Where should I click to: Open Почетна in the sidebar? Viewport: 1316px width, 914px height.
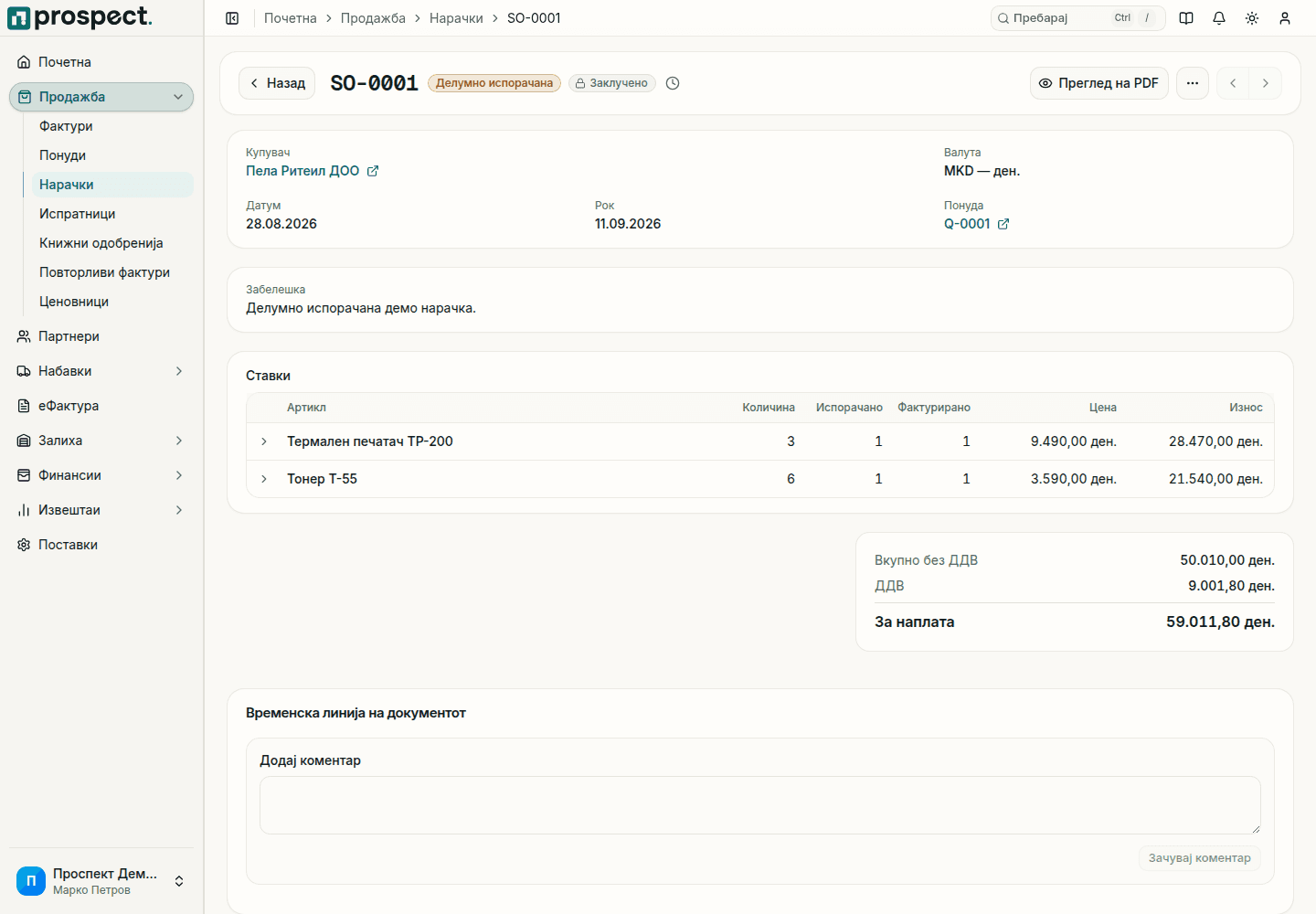coord(101,62)
